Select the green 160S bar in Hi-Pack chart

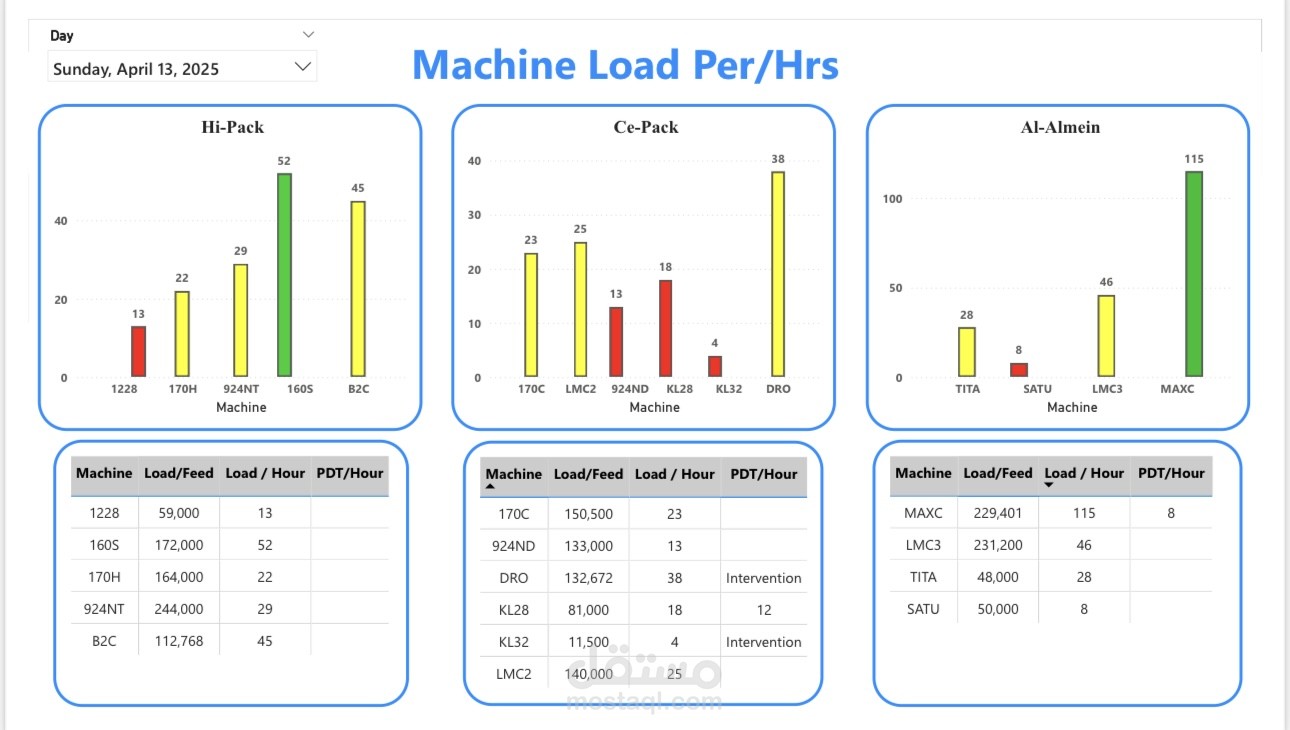coord(285,275)
